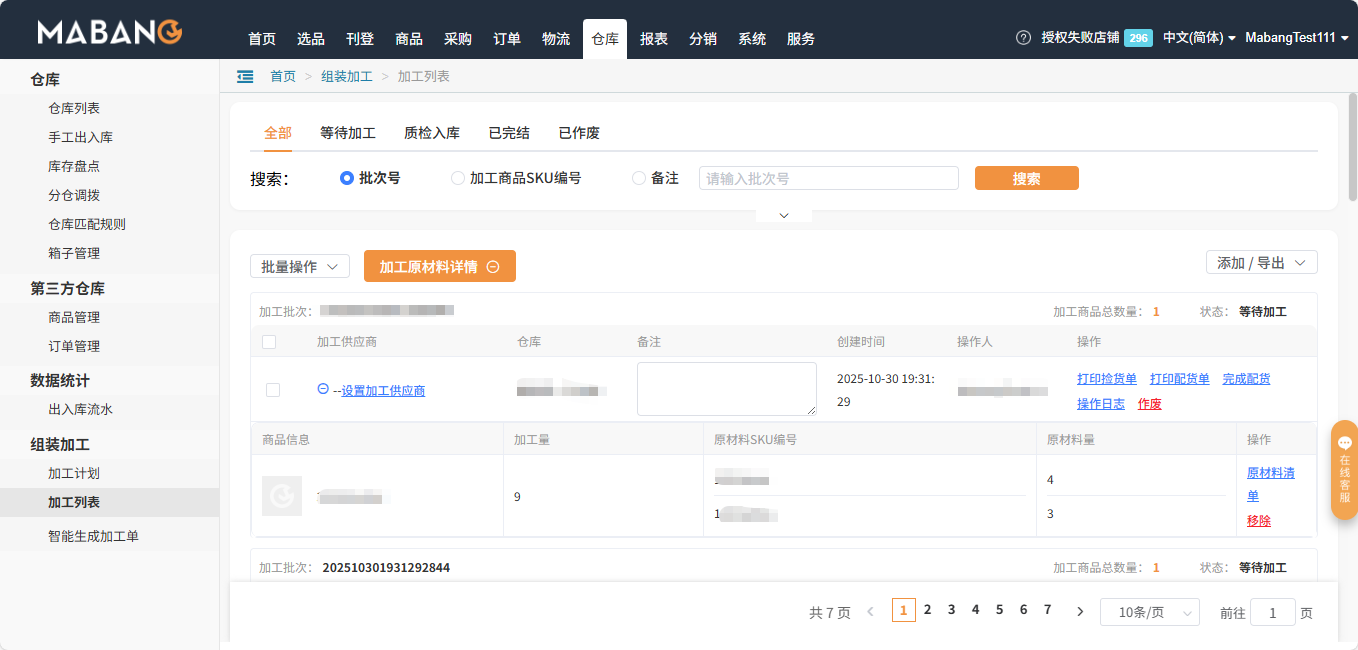Open the 订单 menu in the top navigation
This screenshot has width=1358, height=650.
pos(507,39)
